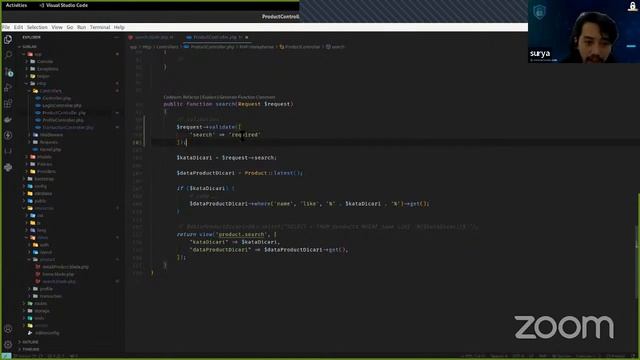Open the View menu

pos(57,27)
